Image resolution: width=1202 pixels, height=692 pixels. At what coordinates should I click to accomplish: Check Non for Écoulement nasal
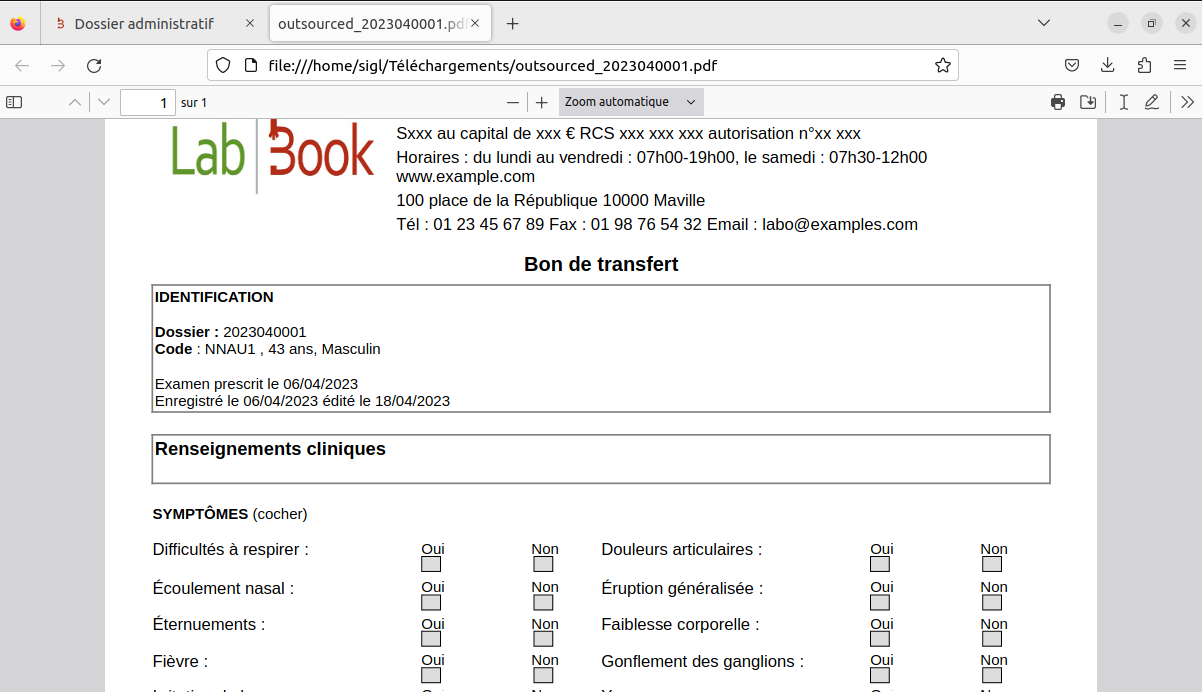543,602
